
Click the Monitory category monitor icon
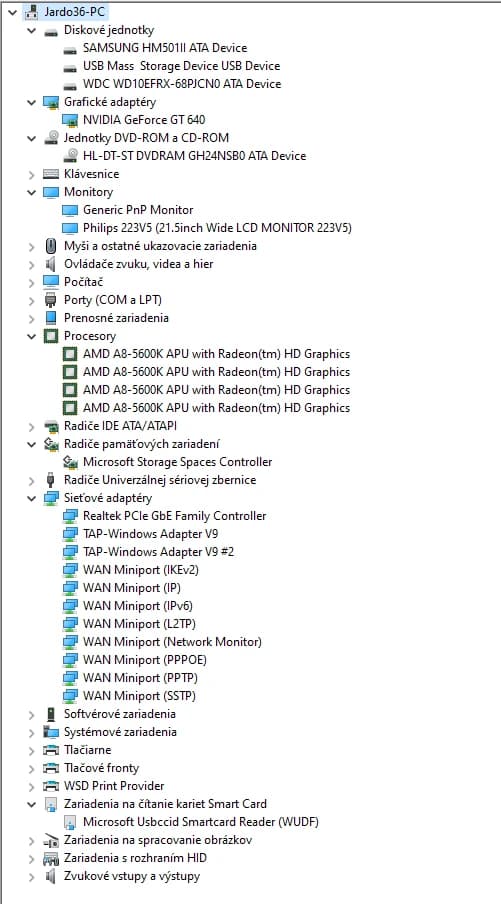coord(51,192)
